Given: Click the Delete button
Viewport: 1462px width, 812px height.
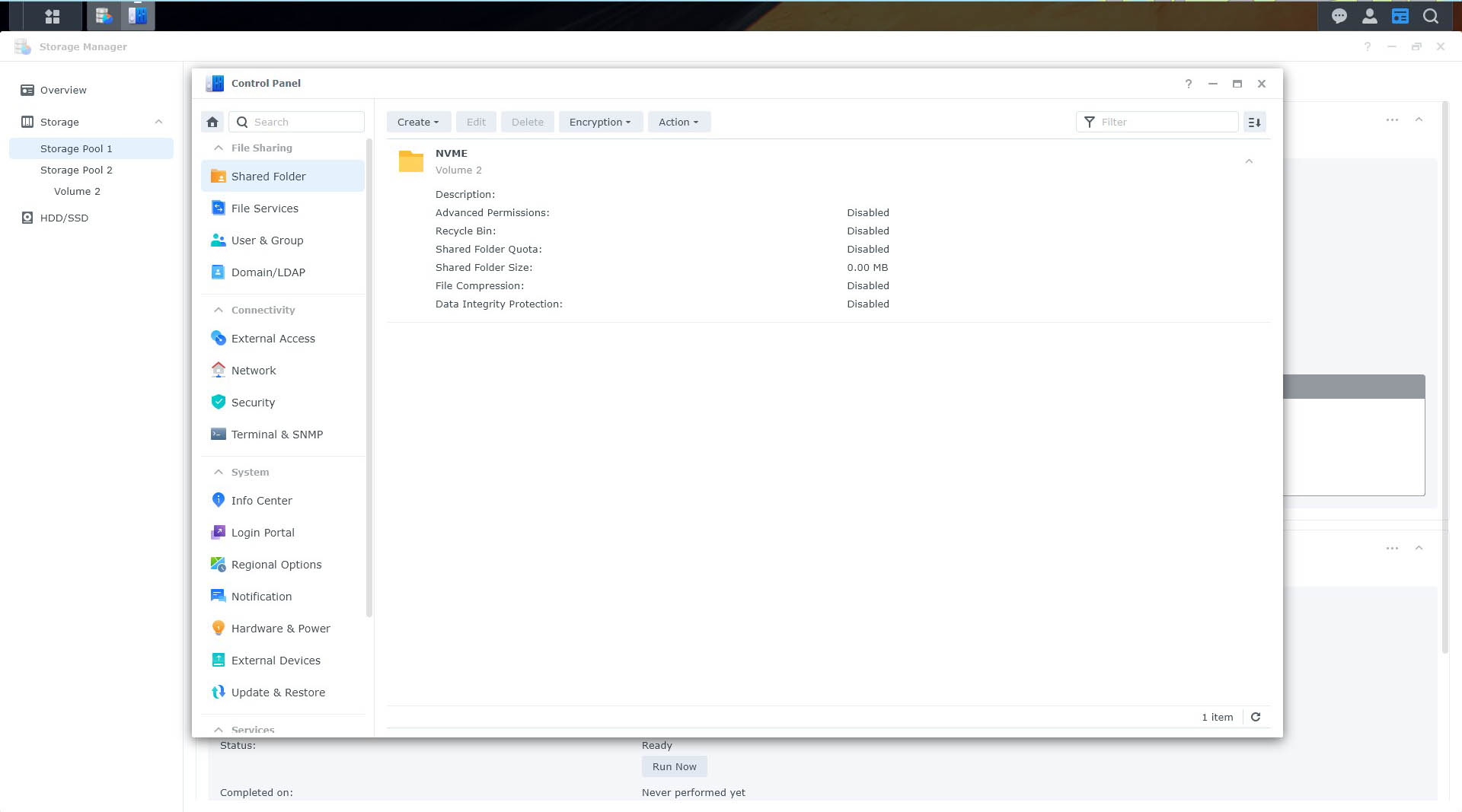Looking at the screenshot, I should click(528, 122).
